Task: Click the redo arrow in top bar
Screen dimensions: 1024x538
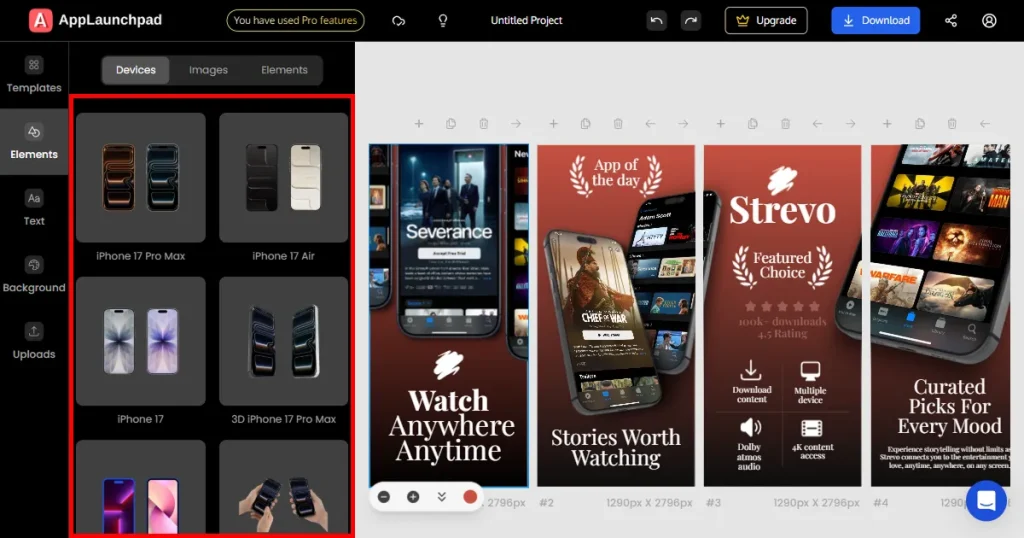Action: 690,20
